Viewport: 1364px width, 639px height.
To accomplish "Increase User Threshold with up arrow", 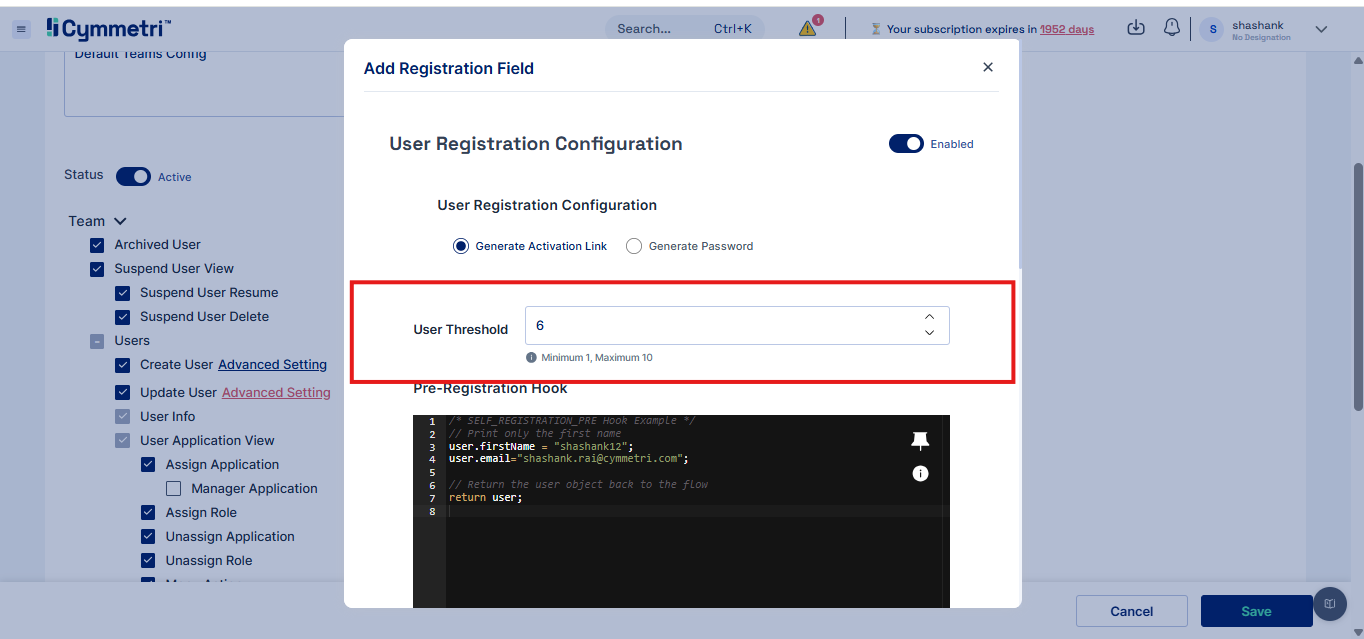I will coord(929,317).
